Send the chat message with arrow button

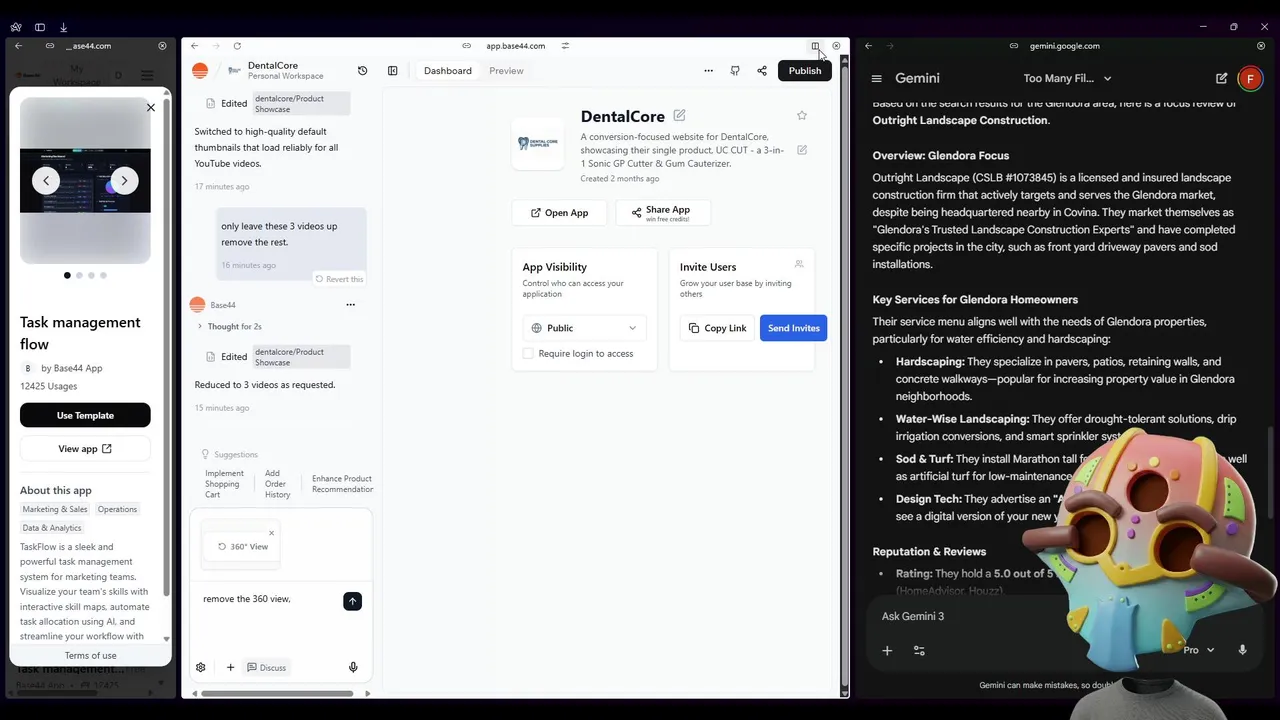(x=352, y=601)
